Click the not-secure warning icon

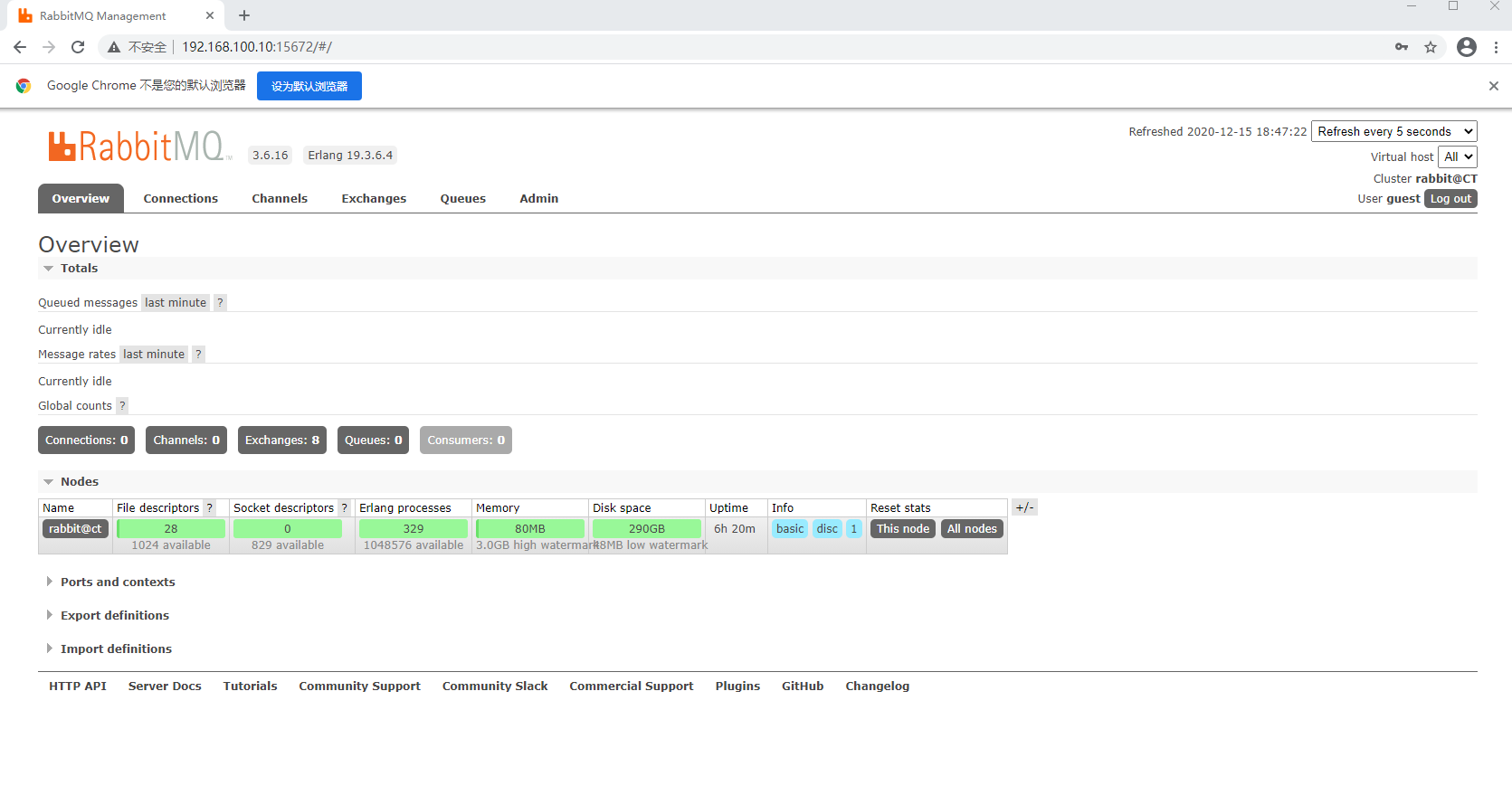point(114,47)
